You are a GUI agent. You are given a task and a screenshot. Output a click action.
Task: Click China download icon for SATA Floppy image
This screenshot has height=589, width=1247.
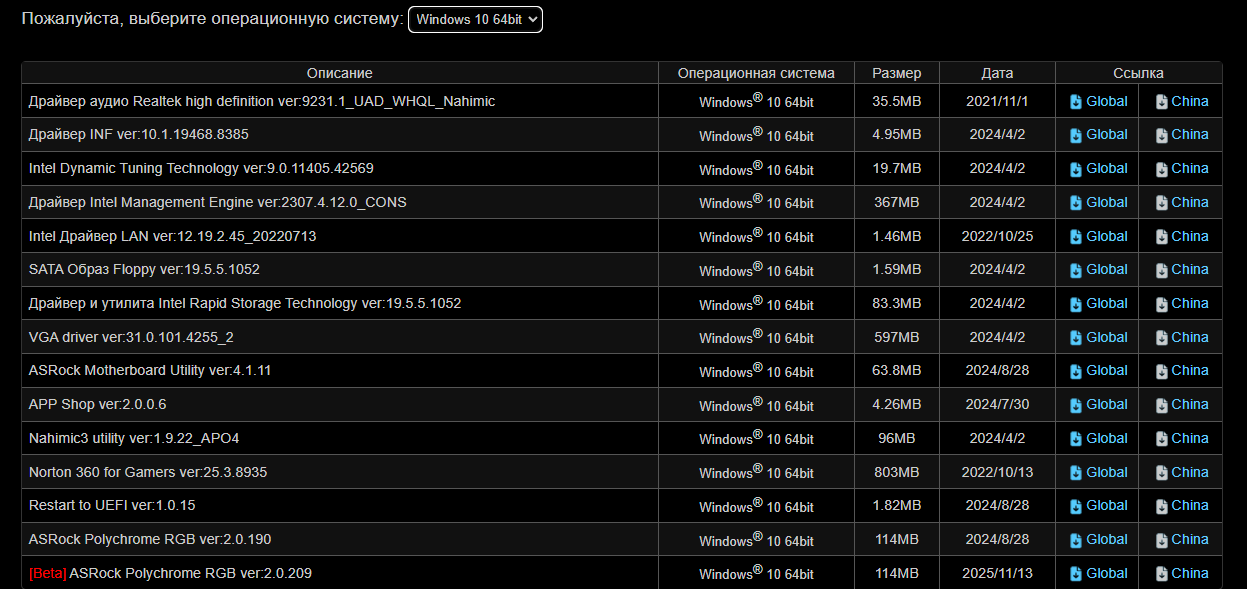(x=1161, y=270)
